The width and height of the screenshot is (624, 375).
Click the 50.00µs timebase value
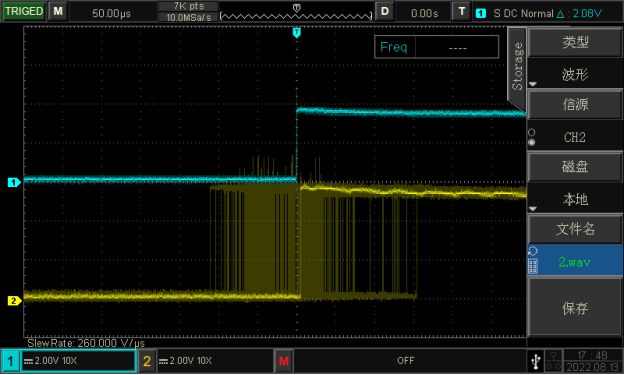tap(111, 13)
